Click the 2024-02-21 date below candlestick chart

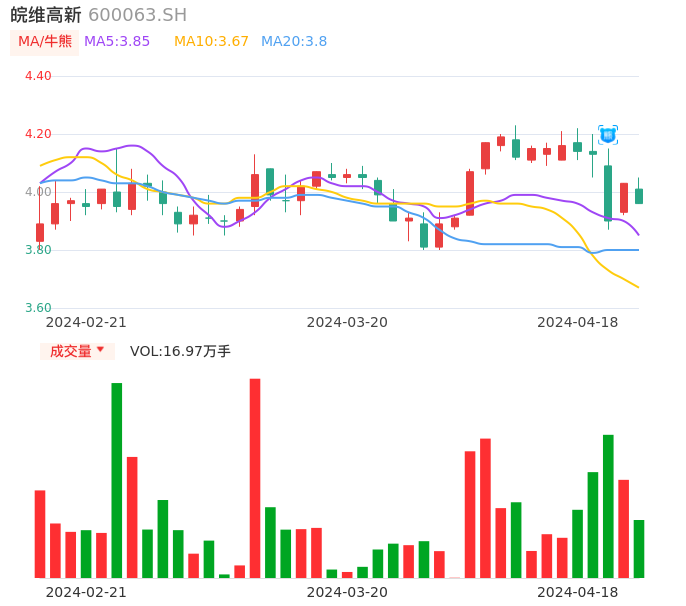86,322
